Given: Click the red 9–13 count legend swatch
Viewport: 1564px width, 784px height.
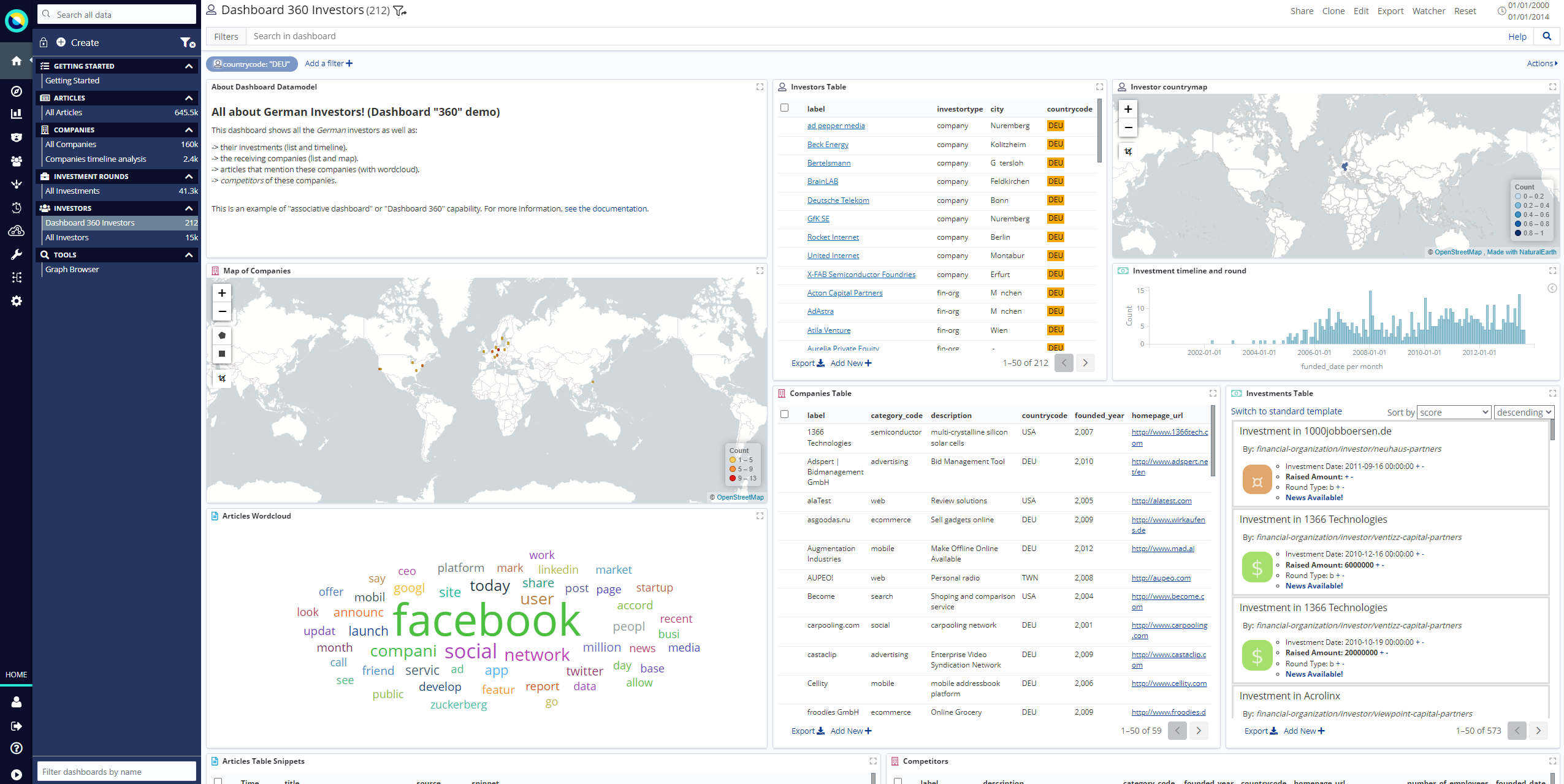Looking at the screenshot, I should coord(732,477).
